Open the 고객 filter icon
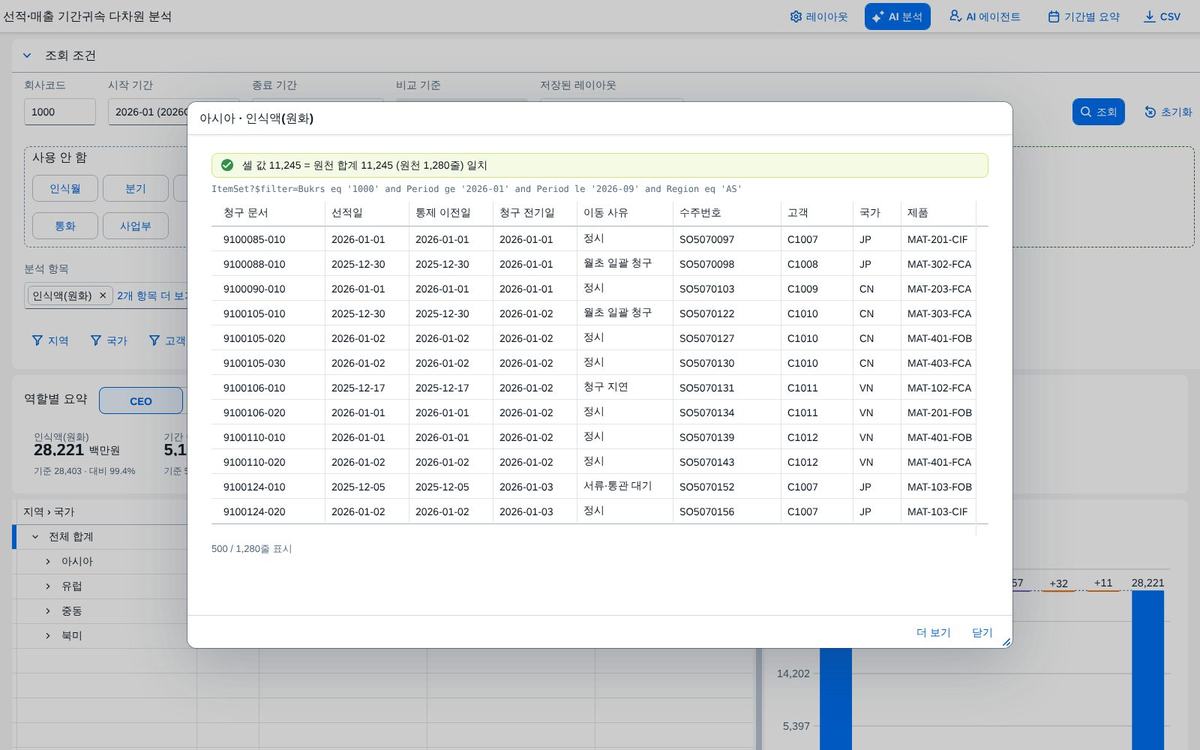1200x750 pixels. click(x=155, y=341)
